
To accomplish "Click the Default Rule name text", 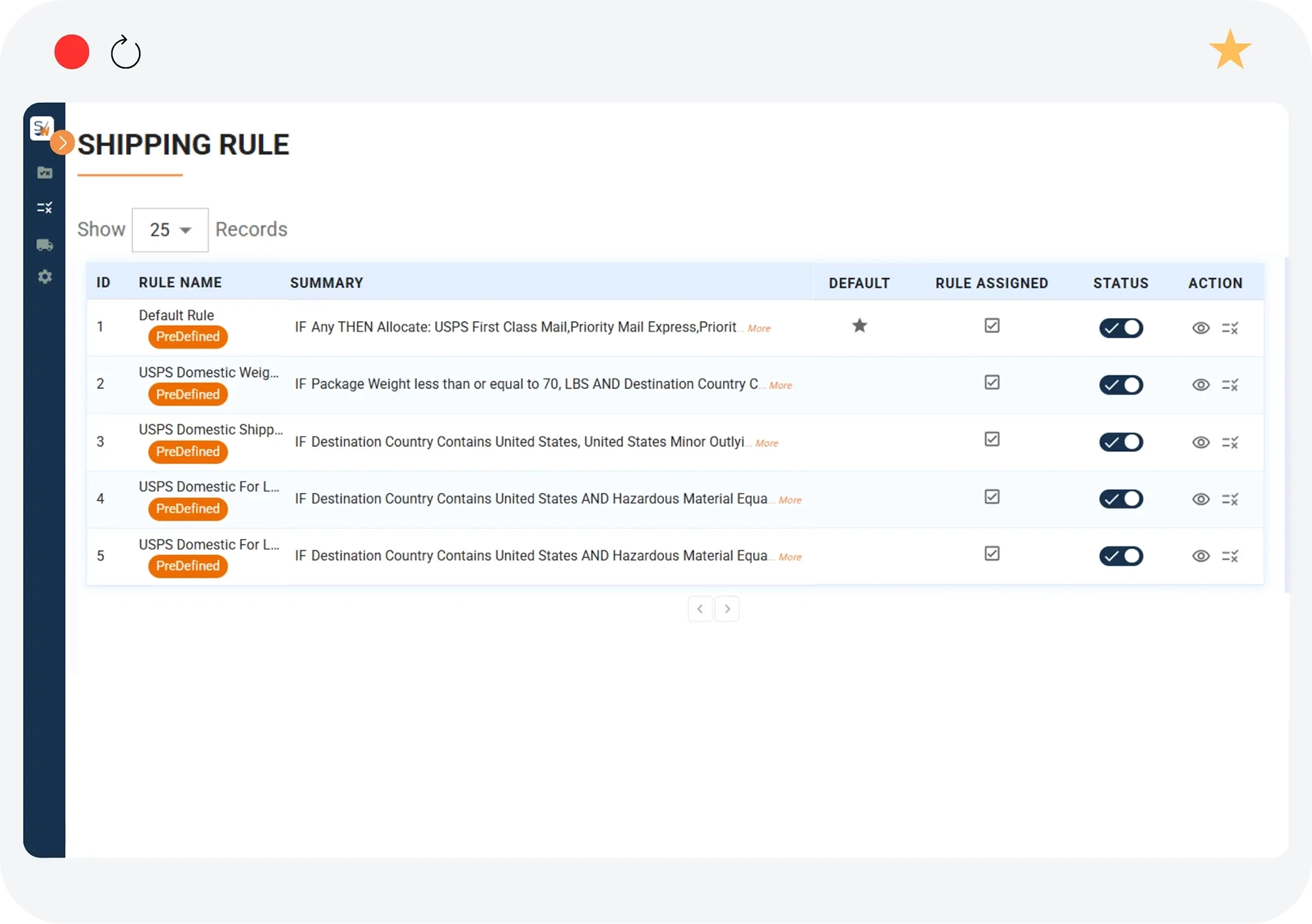I will (x=176, y=315).
